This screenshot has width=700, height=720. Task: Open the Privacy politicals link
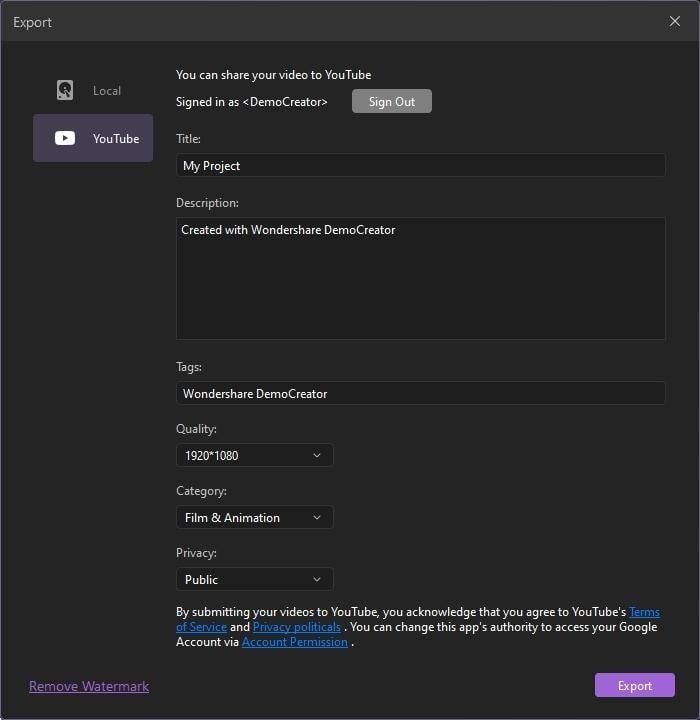[x=296, y=627]
